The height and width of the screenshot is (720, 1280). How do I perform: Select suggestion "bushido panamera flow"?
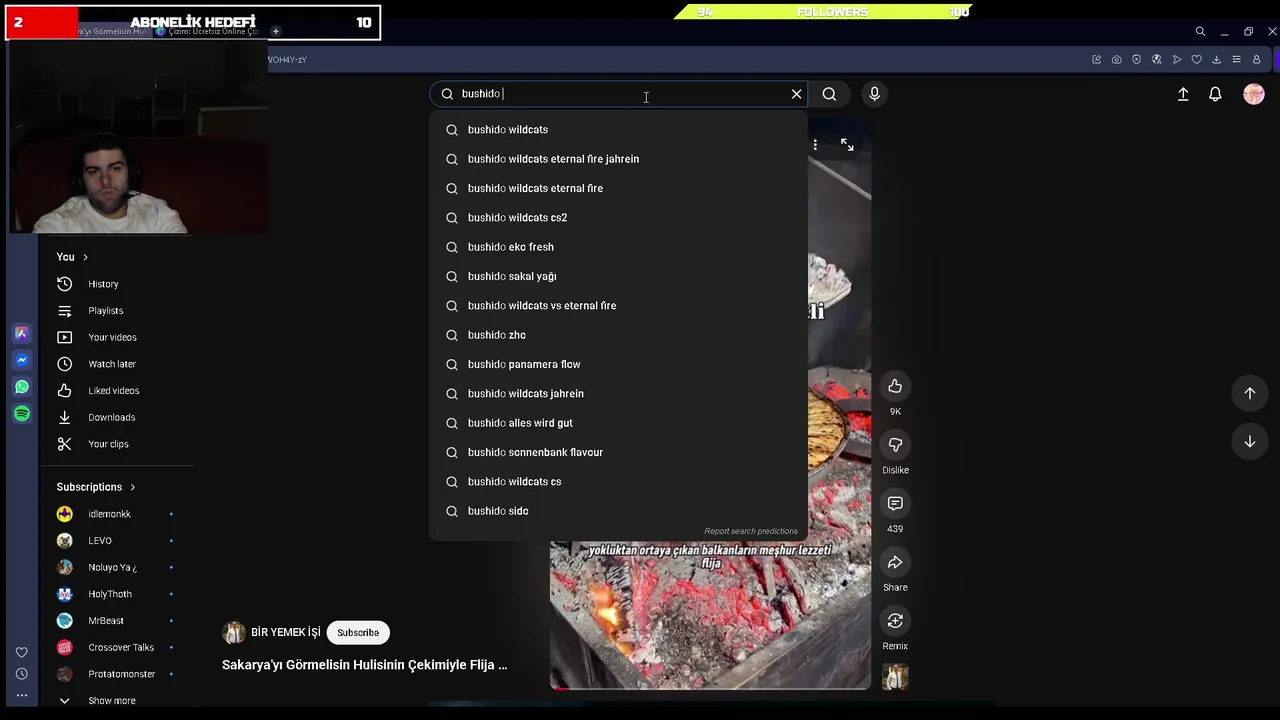click(618, 364)
